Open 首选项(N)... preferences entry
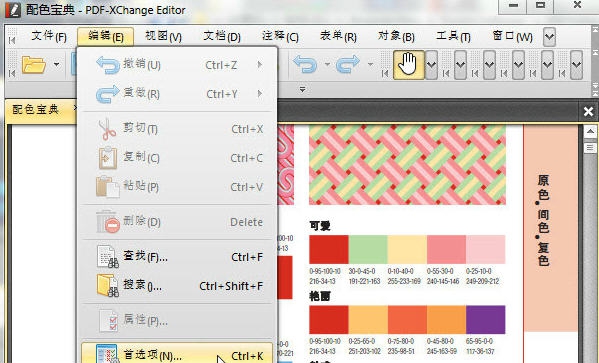This screenshot has width=599, height=363. click(178, 353)
